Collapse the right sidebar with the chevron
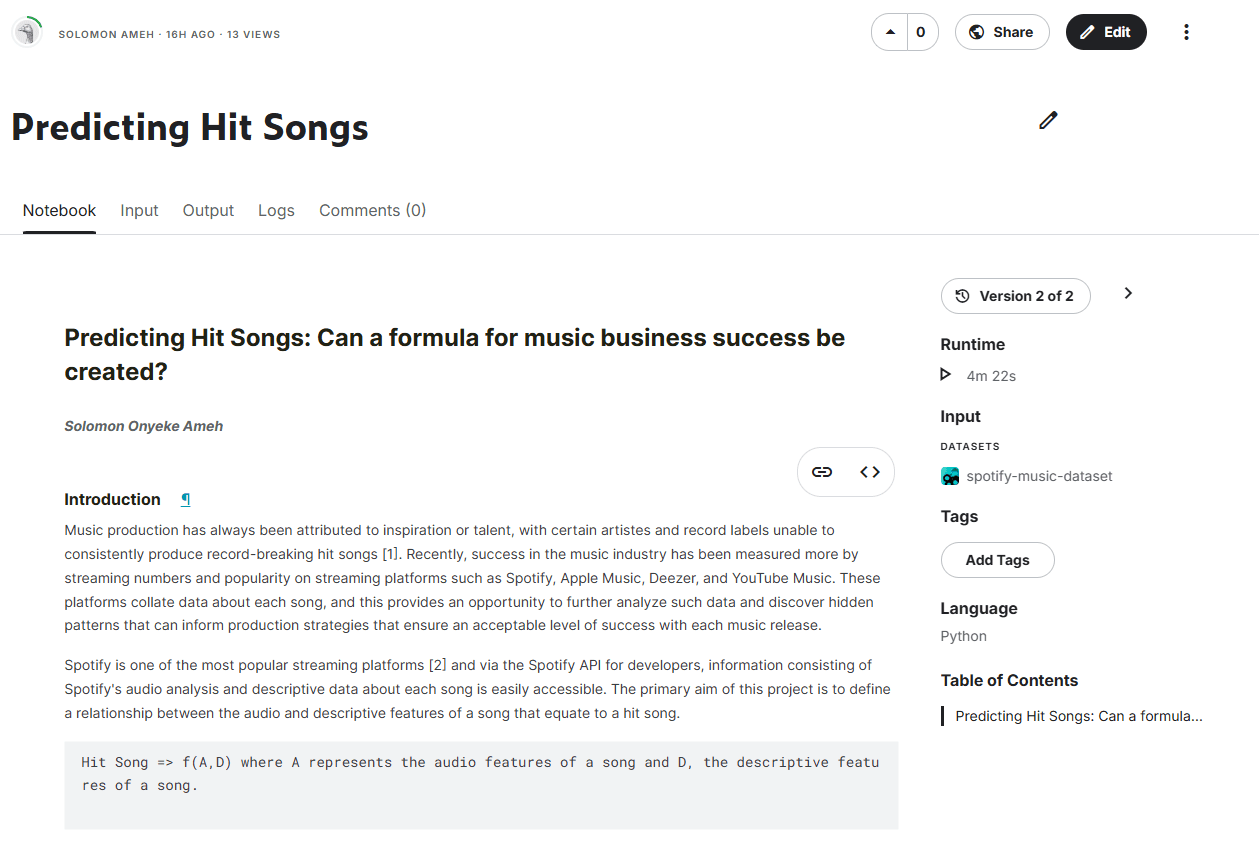The height and width of the screenshot is (844, 1259). coord(1128,294)
